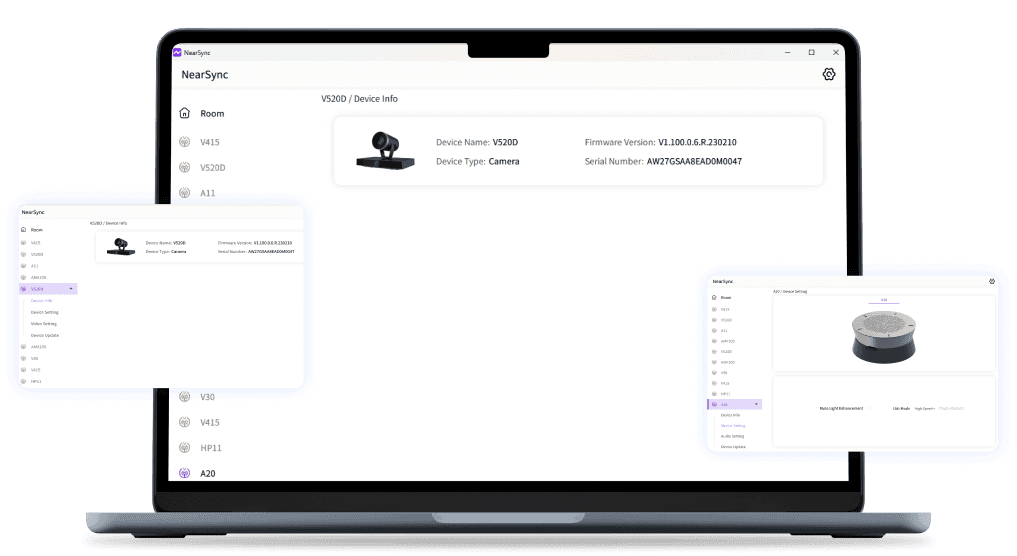This screenshot has height=556, width=1017.
Task: Select the A11 device icon in main sidebar
Action: [x=185, y=193]
